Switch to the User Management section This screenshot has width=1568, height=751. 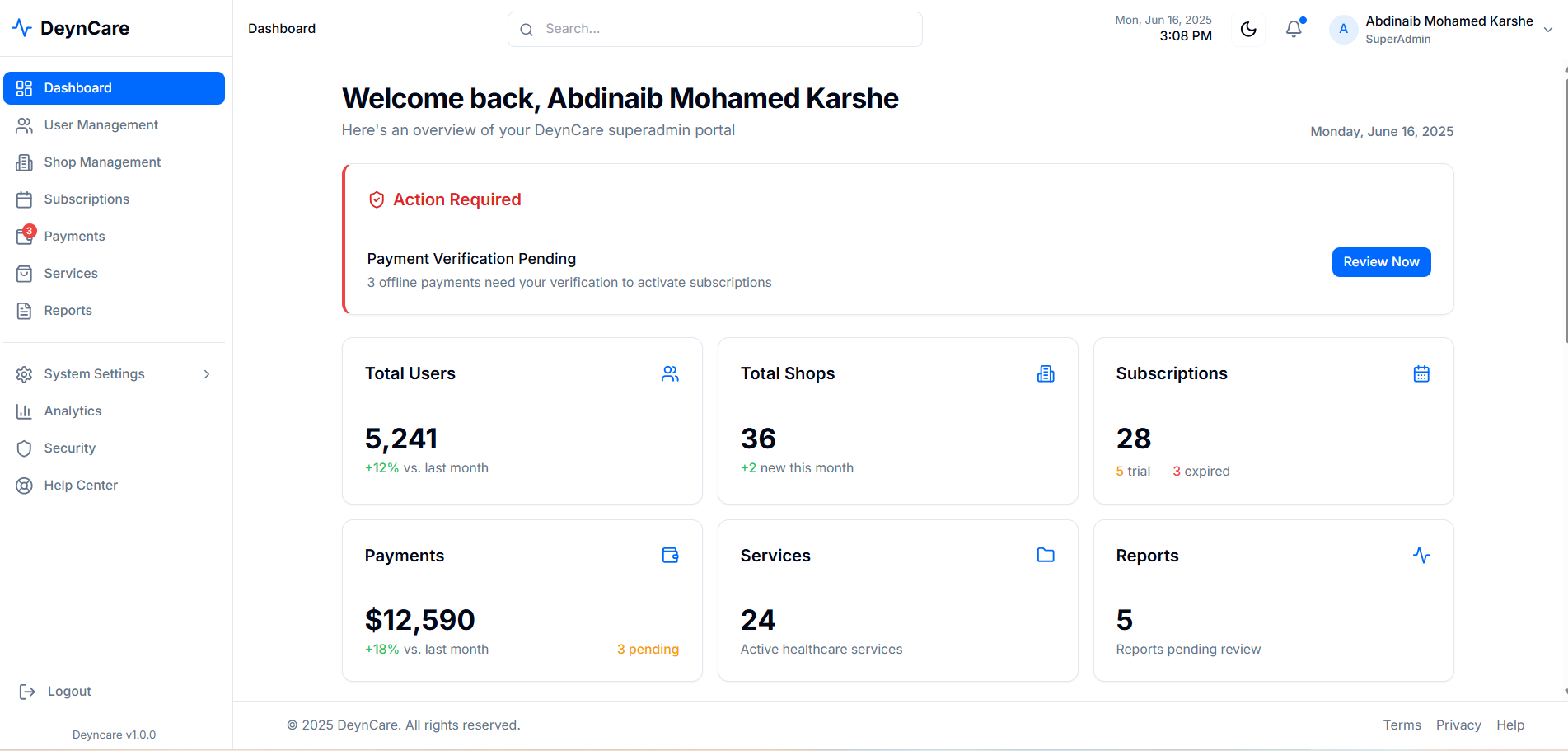coord(101,124)
